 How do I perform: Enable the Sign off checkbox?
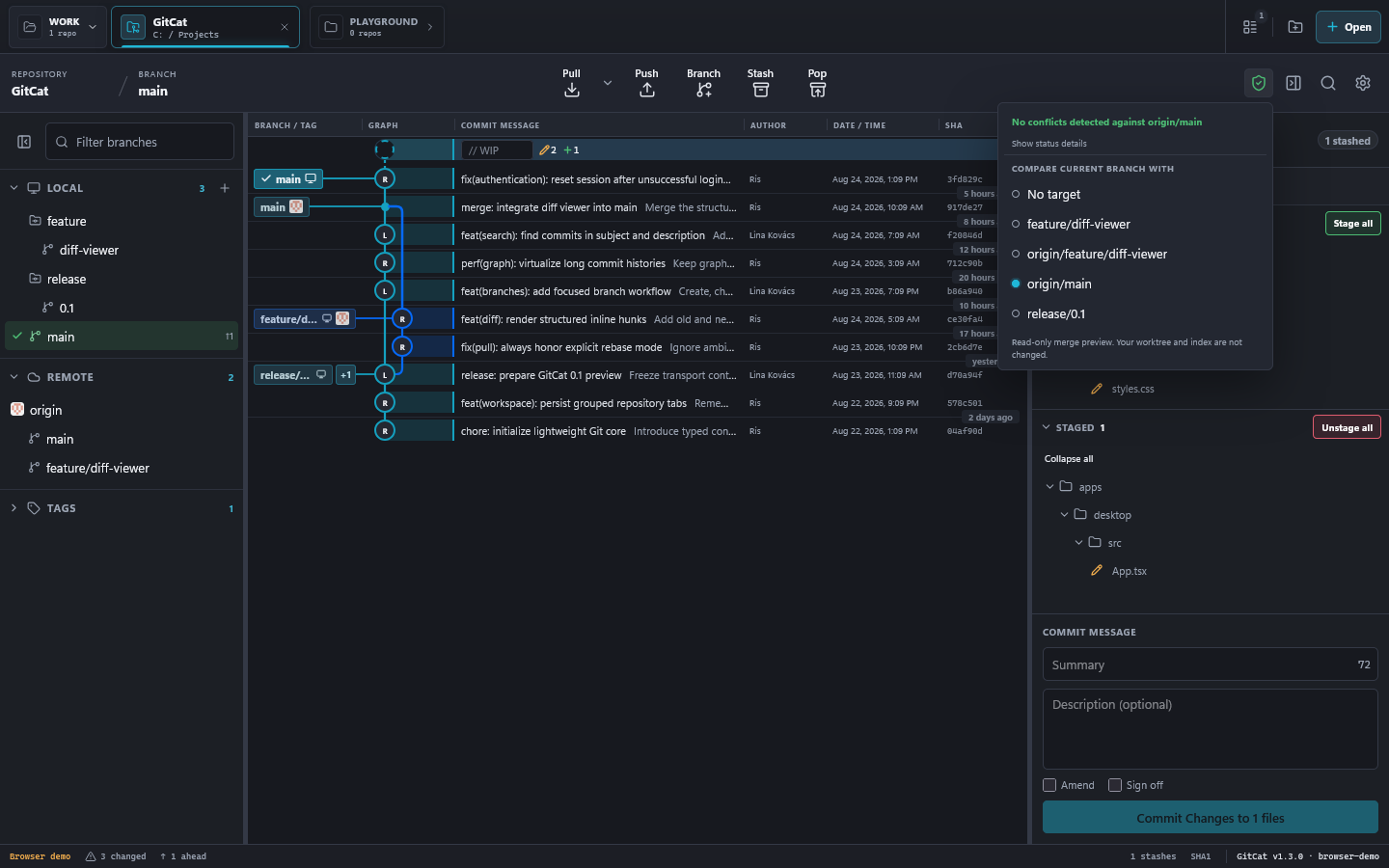pyautogui.click(x=1115, y=785)
